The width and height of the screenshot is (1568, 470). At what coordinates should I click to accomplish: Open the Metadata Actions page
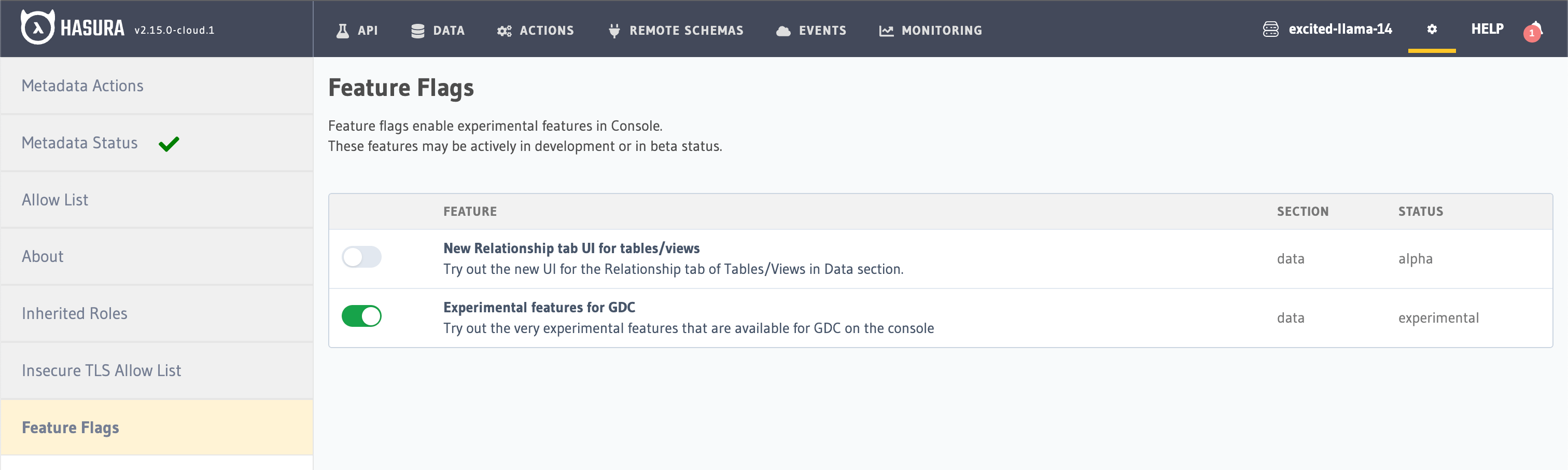82,85
